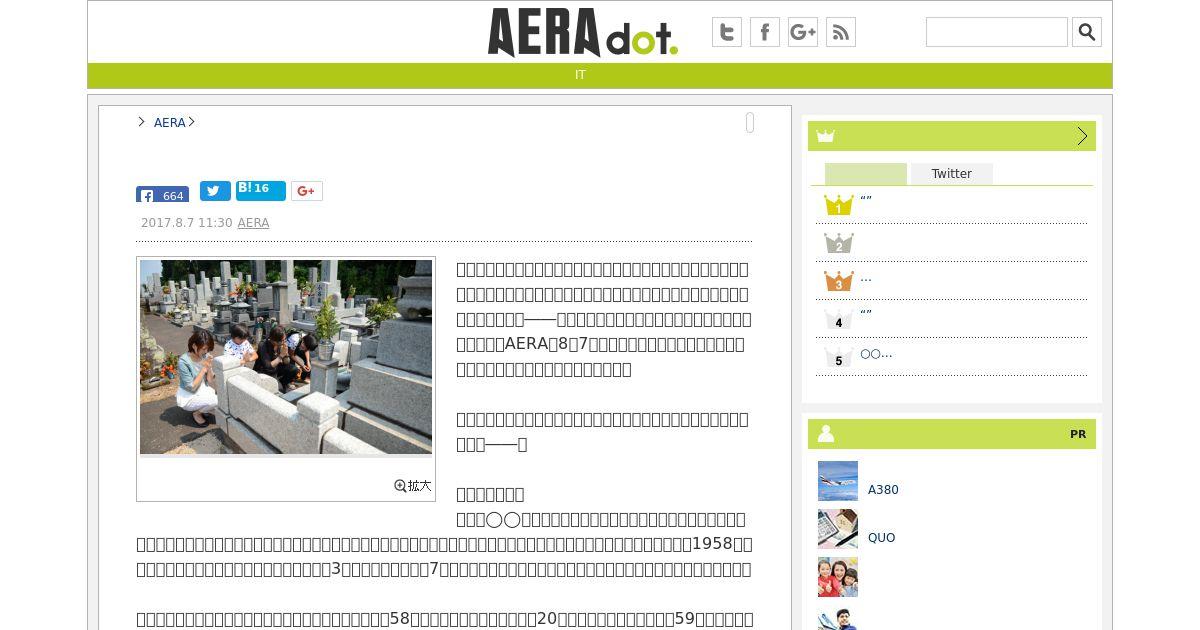The width and height of the screenshot is (1200, 630).
Task: Open ranking item with gold crown 1
Action: click(x=838, y=205)
